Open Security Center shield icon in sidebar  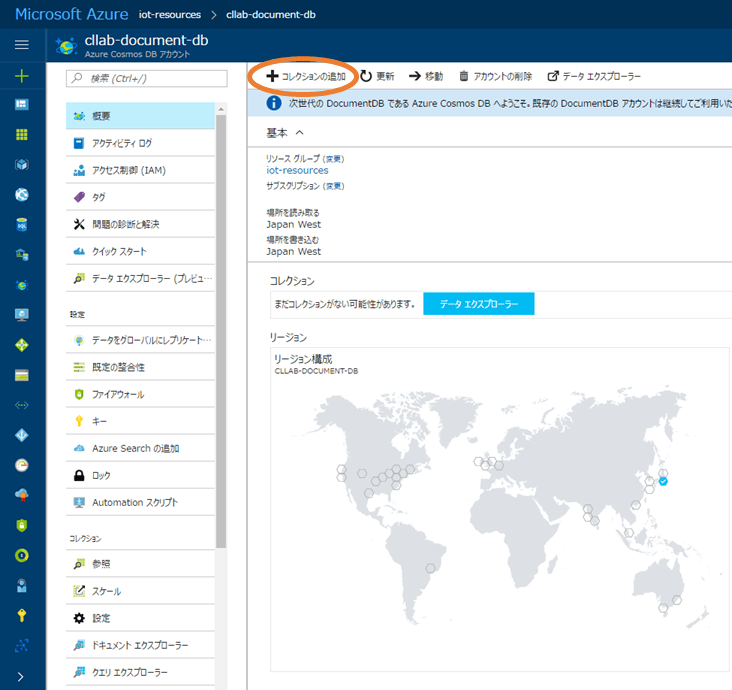21,525
